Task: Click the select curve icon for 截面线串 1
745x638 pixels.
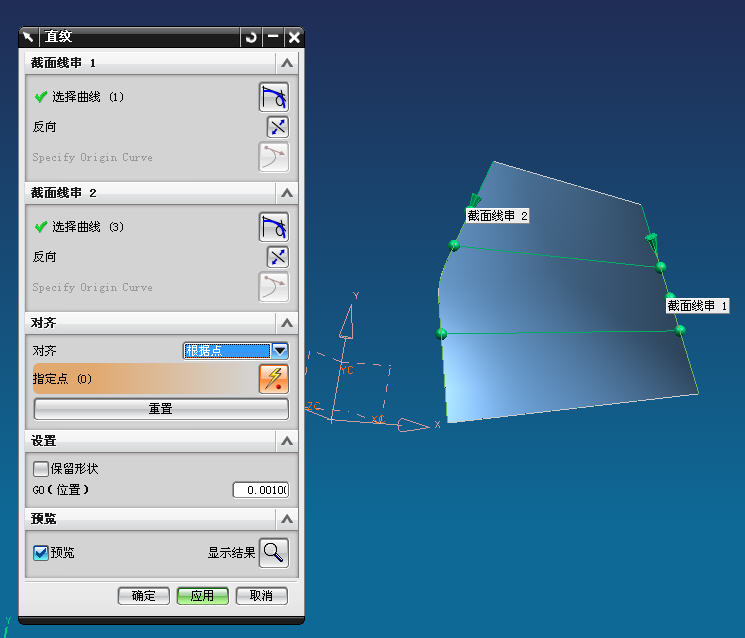Action: click(x=274, y=97)
